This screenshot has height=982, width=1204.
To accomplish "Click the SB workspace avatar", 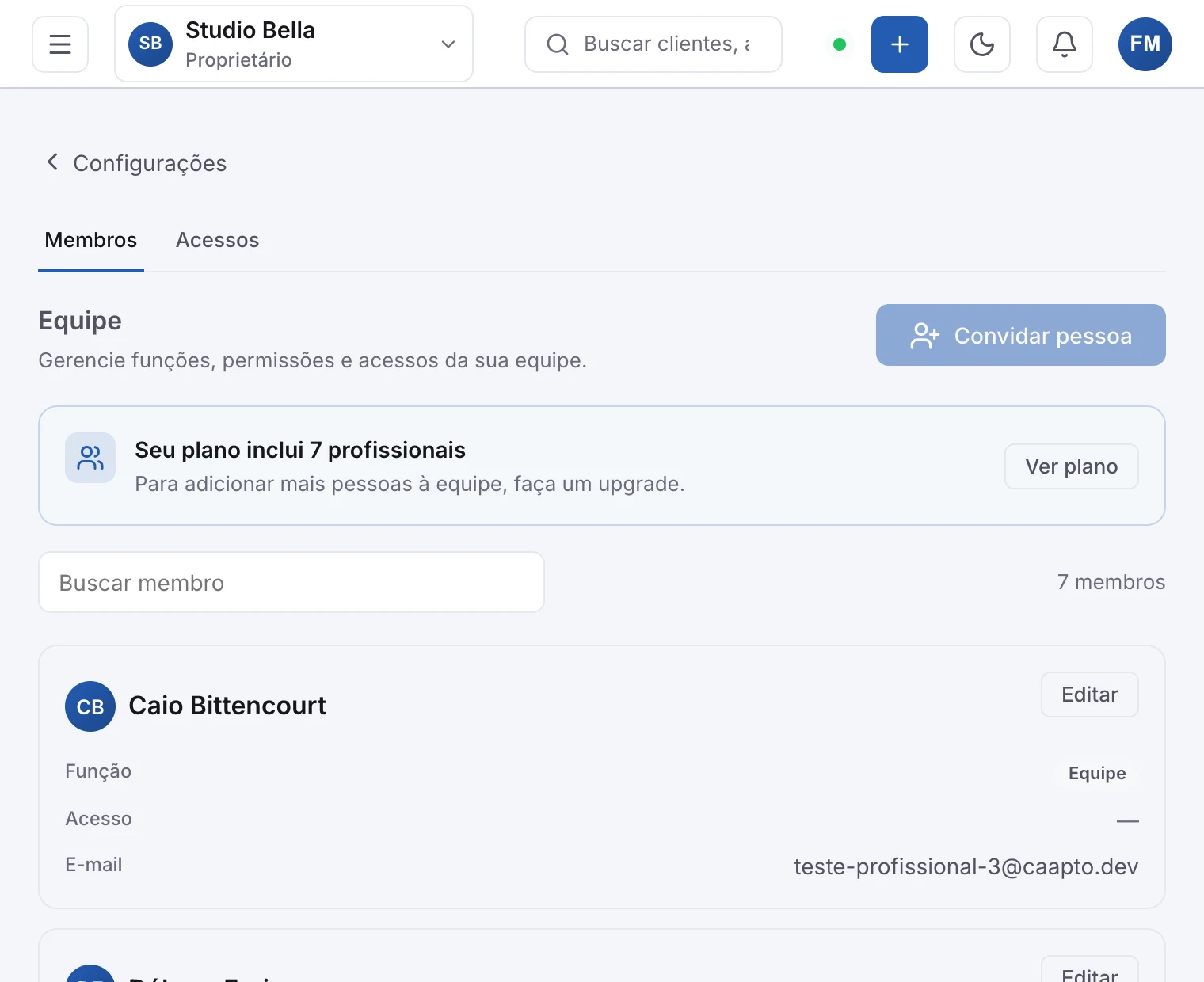I will tap(150, 44).
